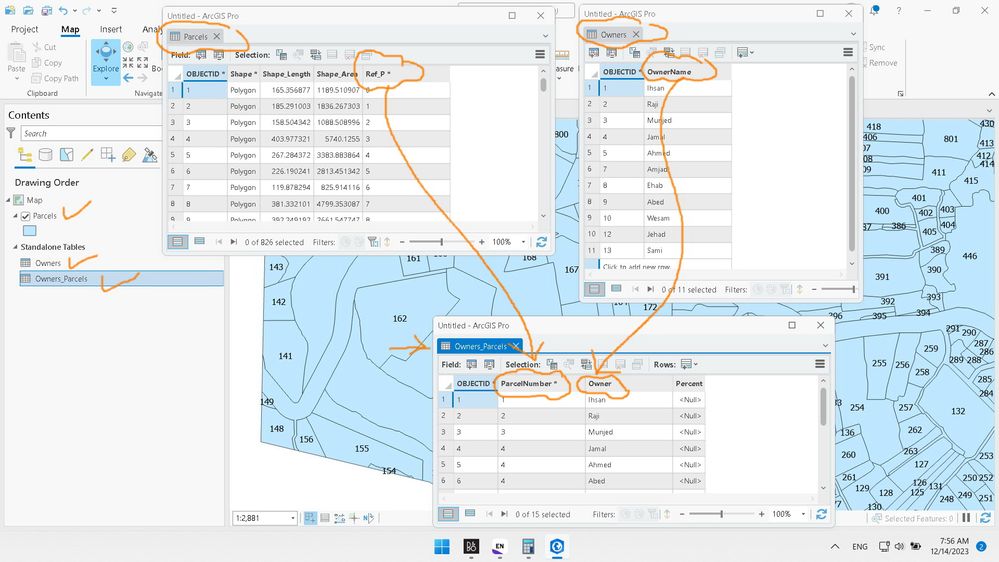Open the Parcels table hamburger menu
999x562 pixels.
(540, 55)
